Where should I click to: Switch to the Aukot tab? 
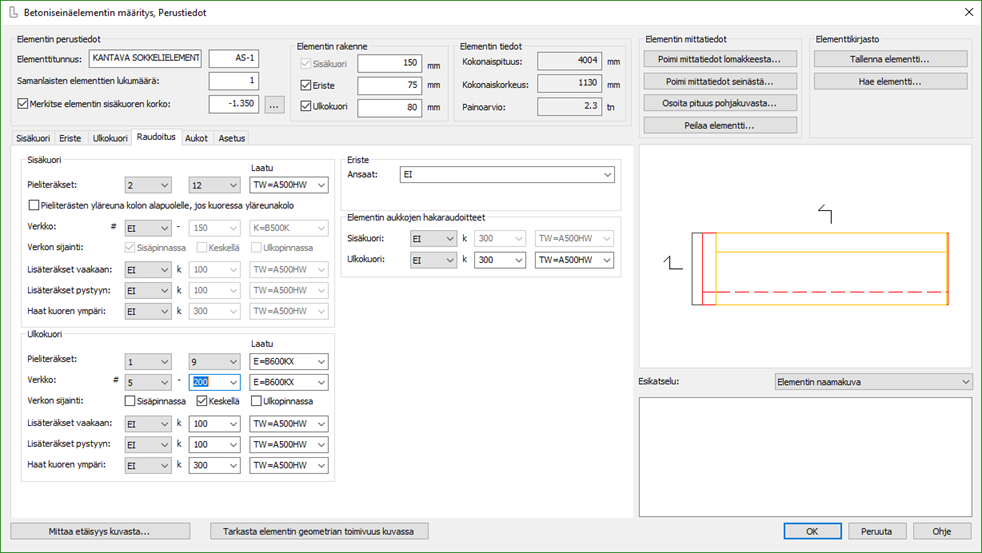pyautogui.click(x=196, y=137)
